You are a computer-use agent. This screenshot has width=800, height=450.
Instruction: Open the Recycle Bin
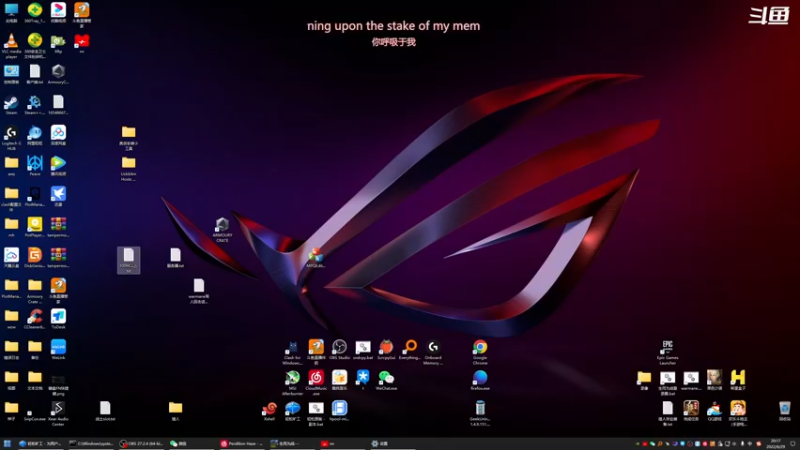tap(784, 411)
